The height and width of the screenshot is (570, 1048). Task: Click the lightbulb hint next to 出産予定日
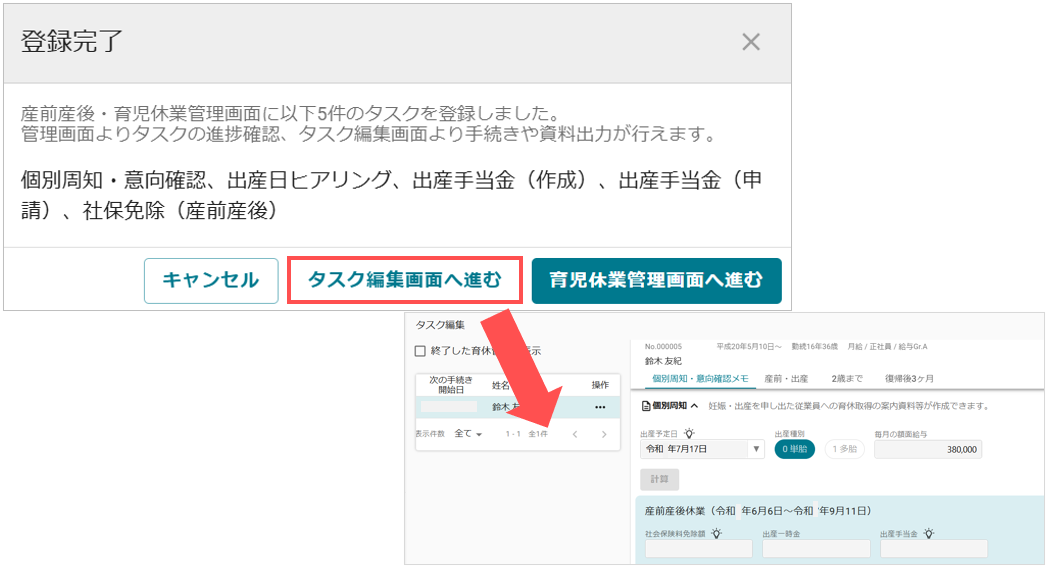point(689,434)
